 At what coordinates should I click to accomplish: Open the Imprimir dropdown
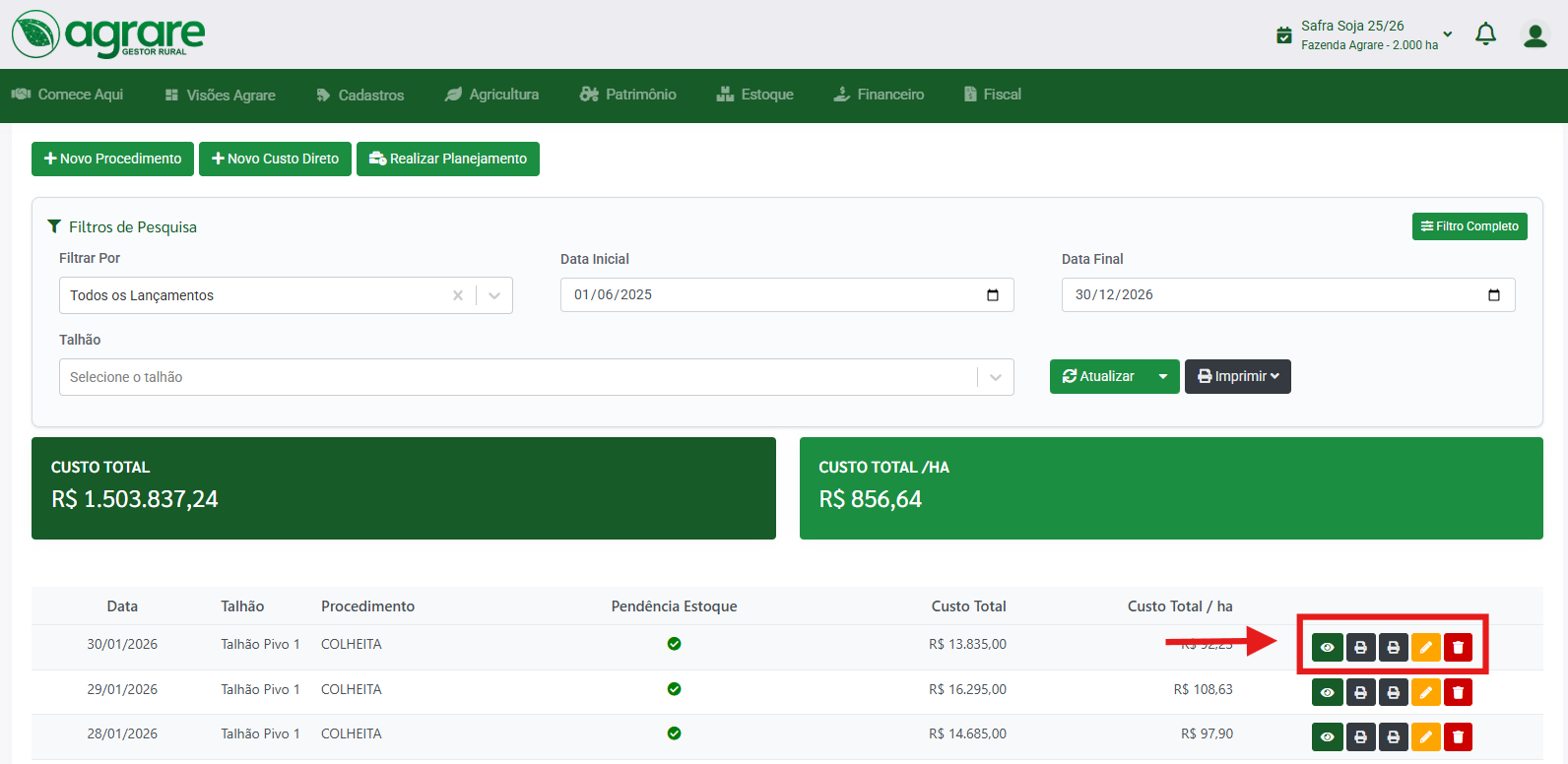pos(1237,376)
